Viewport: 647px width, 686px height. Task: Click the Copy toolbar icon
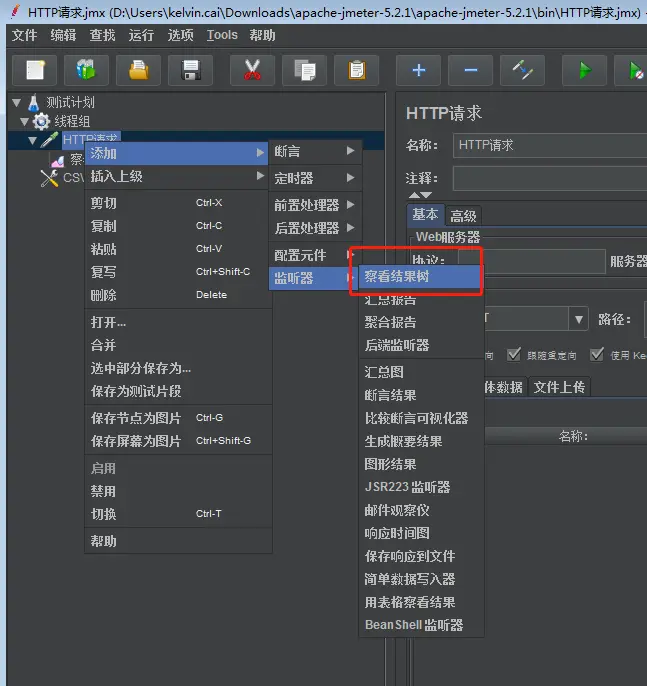[x=304, y=70]
